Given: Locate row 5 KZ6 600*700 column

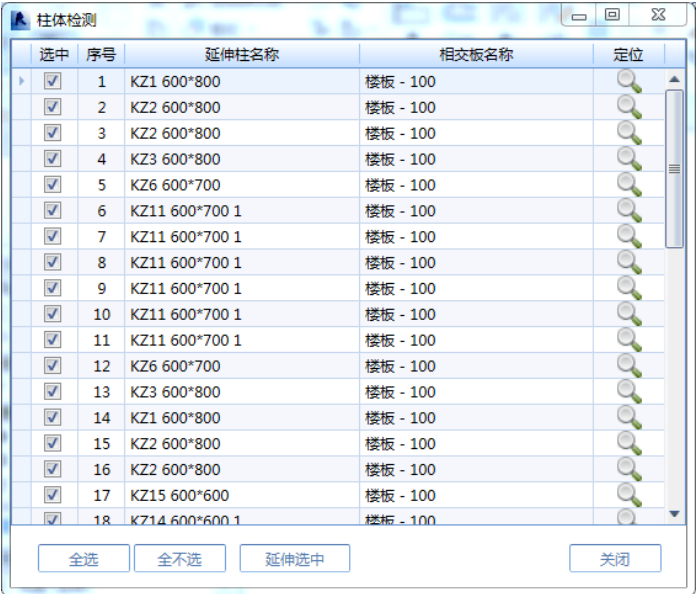Looking at the screenshot, I should click(x=629, y=185).
